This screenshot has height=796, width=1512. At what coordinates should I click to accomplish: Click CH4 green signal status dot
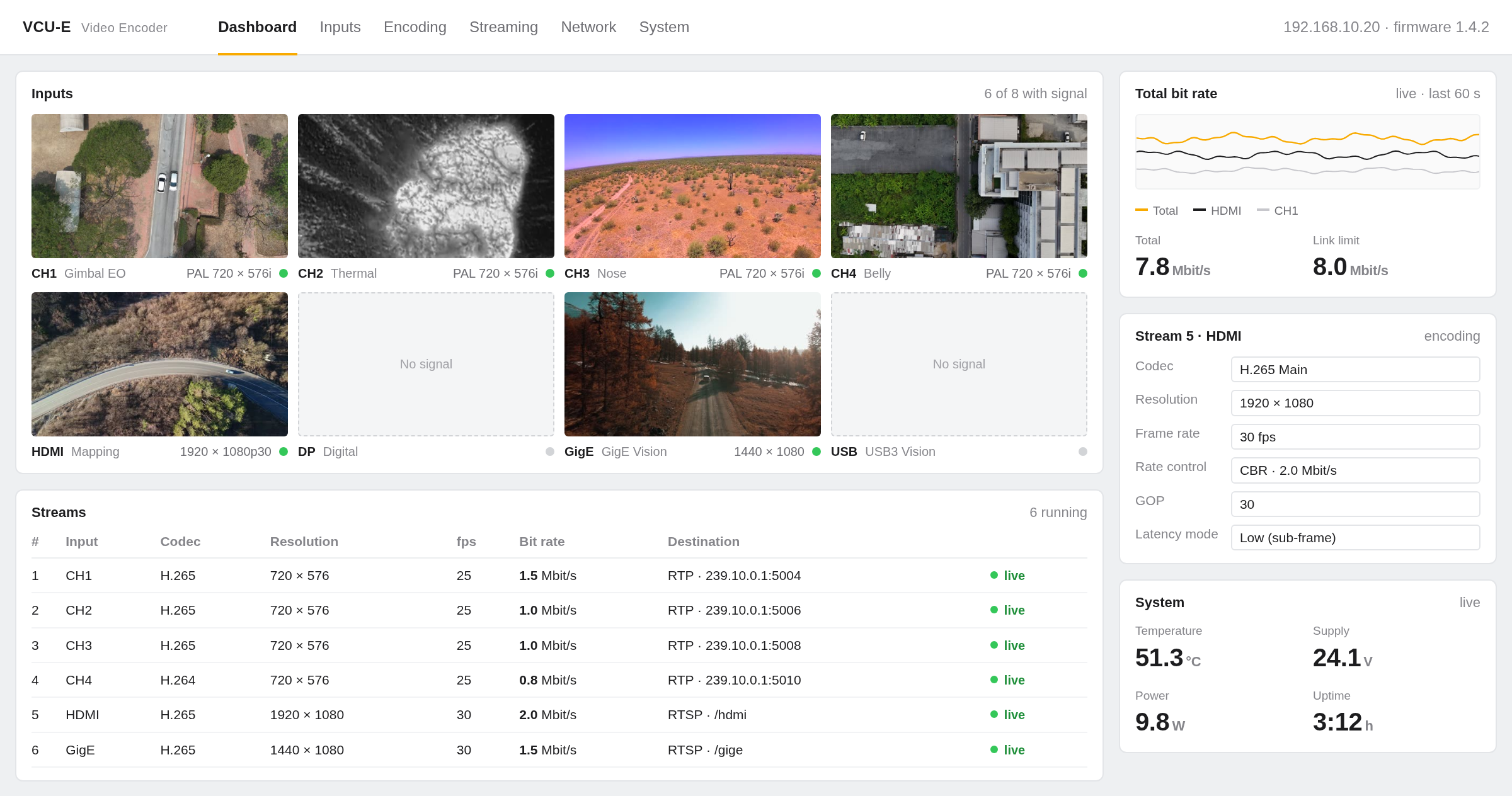click(1083, 273)
